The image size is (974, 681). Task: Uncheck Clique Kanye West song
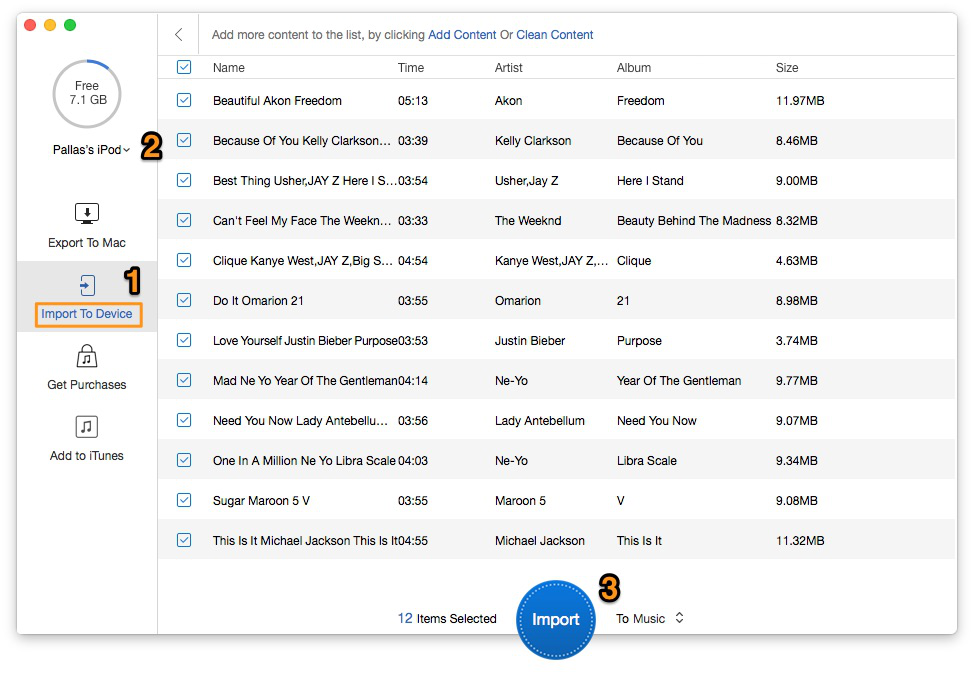[184, 260]
